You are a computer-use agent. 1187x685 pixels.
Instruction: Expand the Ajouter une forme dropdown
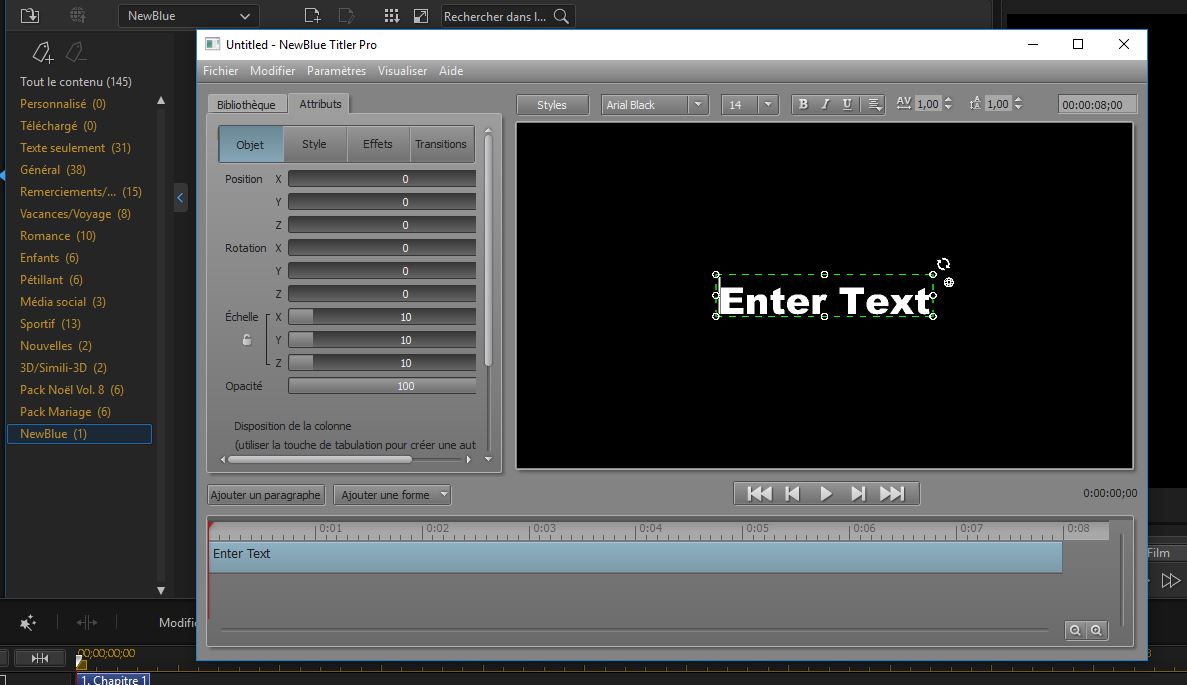444,495
